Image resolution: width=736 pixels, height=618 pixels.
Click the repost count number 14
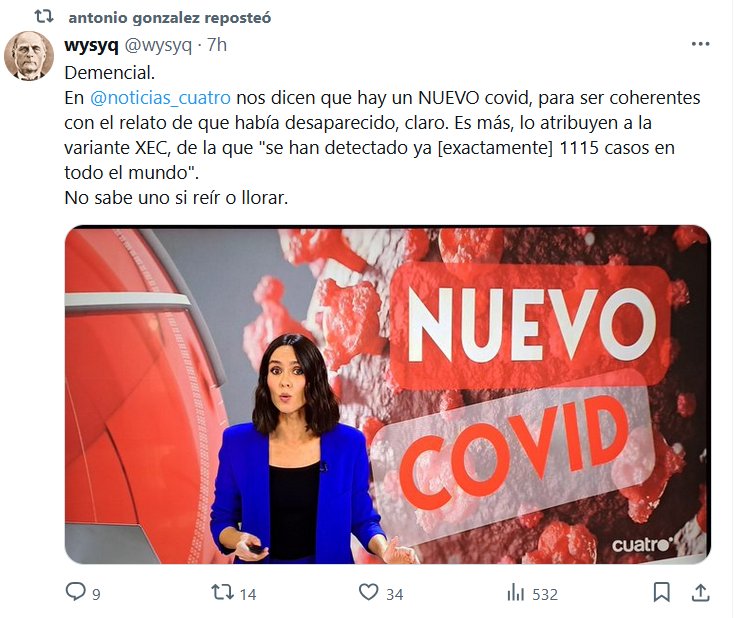(248, 595)
